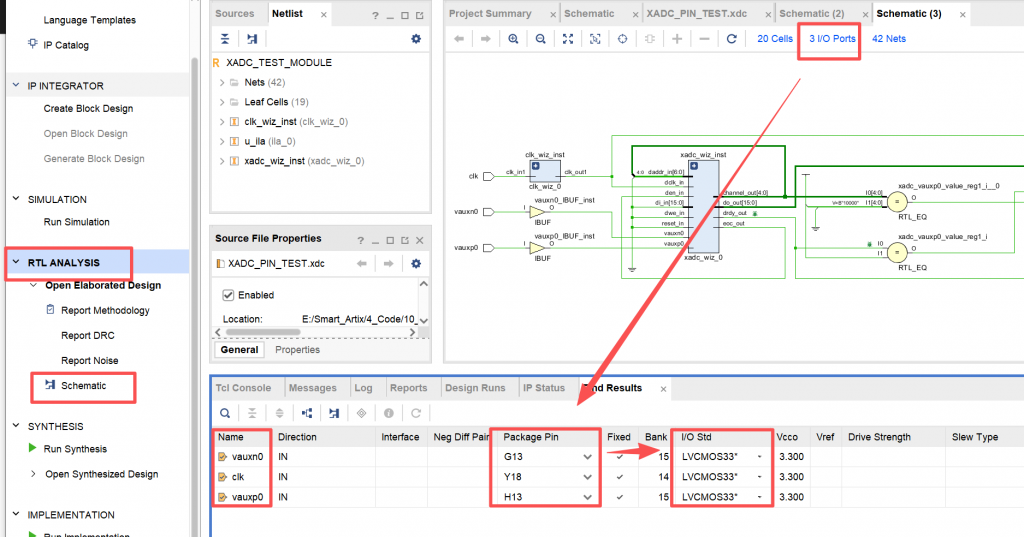Image resolution: width=1024 pixels, height=537 pixels.
Task: Toggle the Enabled checkbox for XADC_PIN_TEST.xdc
Action: pos(227,295)
